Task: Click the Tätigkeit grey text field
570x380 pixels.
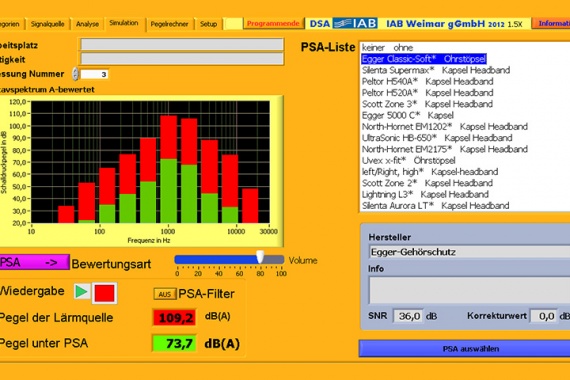Action: 182,59
